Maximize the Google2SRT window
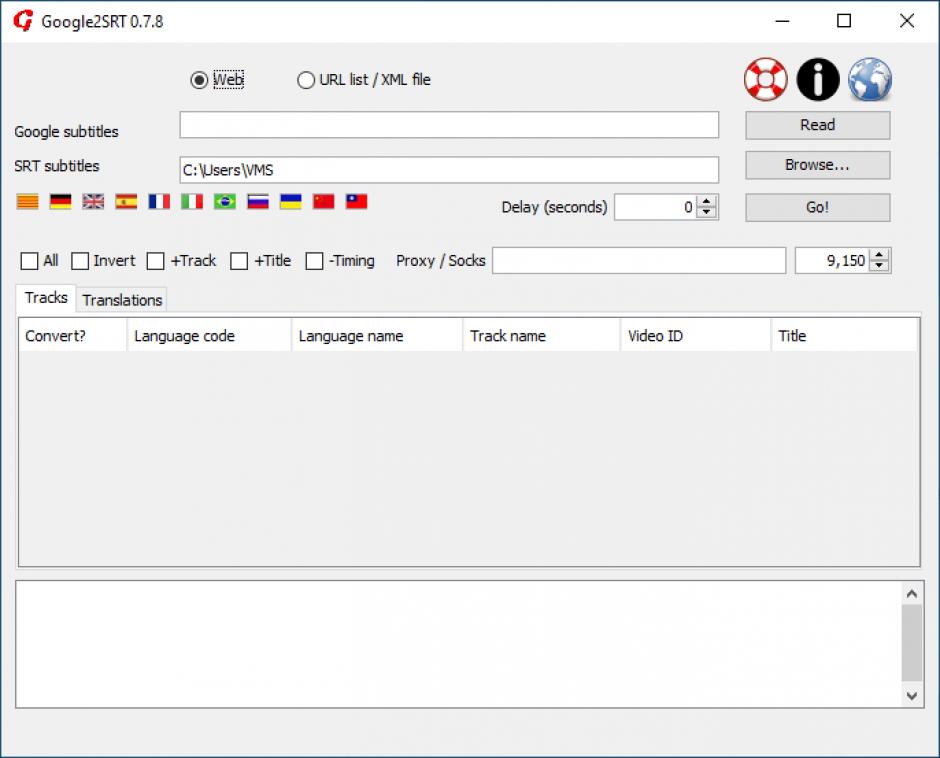This screenshot has width=940, height=758. (844, 21)
